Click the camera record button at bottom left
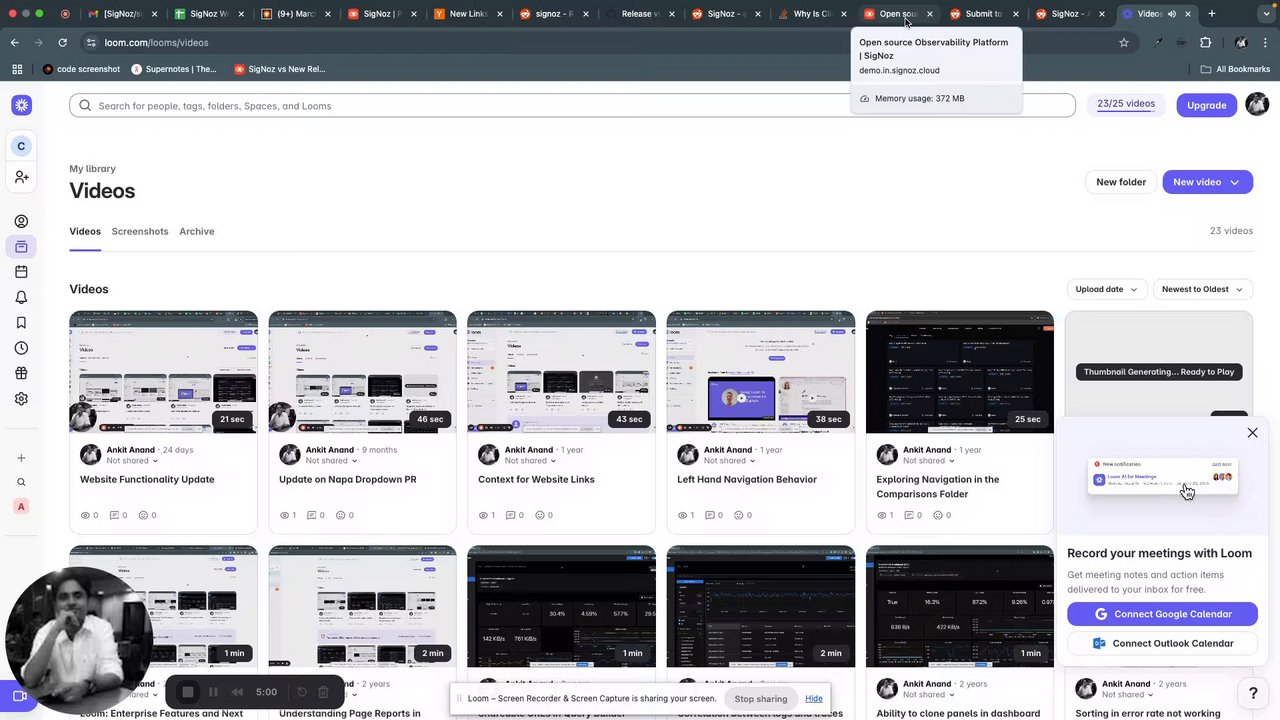 (x=19, y=696)
